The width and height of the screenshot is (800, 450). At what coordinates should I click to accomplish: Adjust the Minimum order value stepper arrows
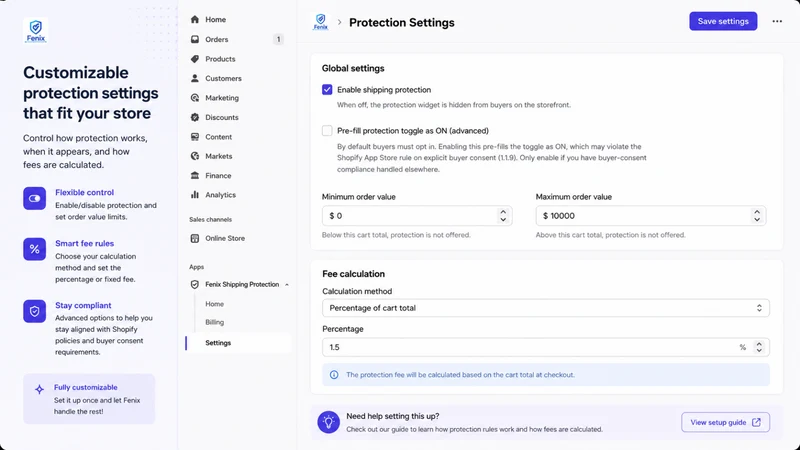pos(503,216)
